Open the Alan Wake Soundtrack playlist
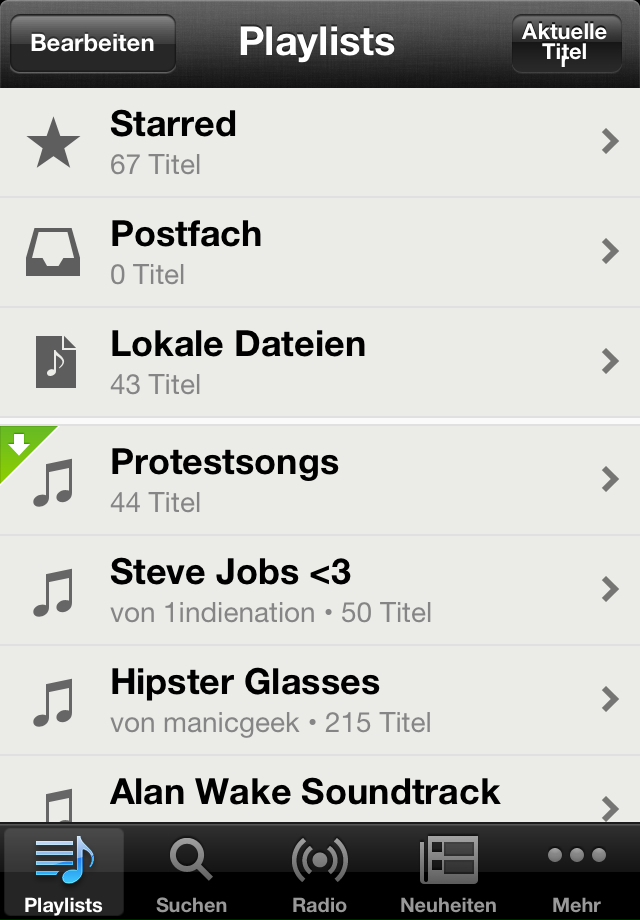Screen dimensions: 640x920 [x=320, y=789]
